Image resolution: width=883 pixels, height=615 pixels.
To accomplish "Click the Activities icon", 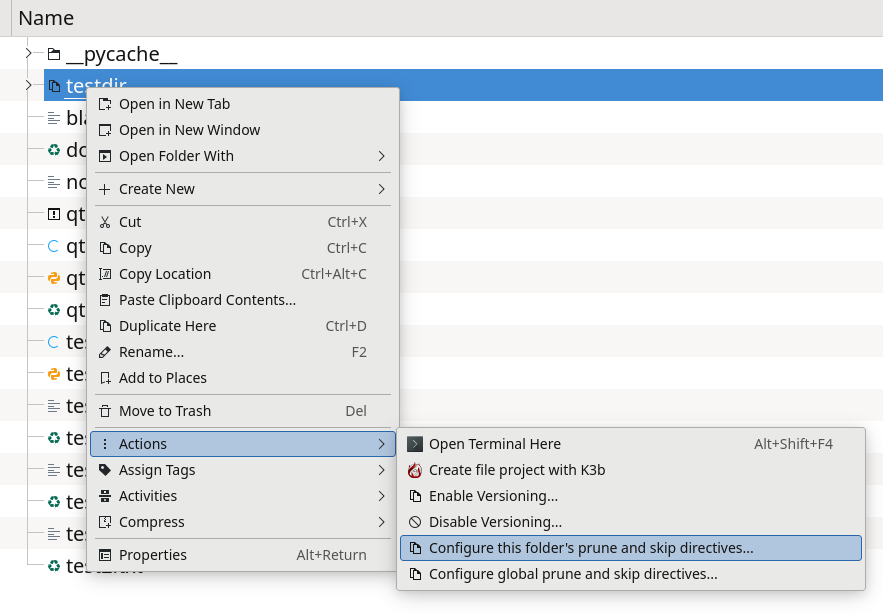I will coord(105,496).
